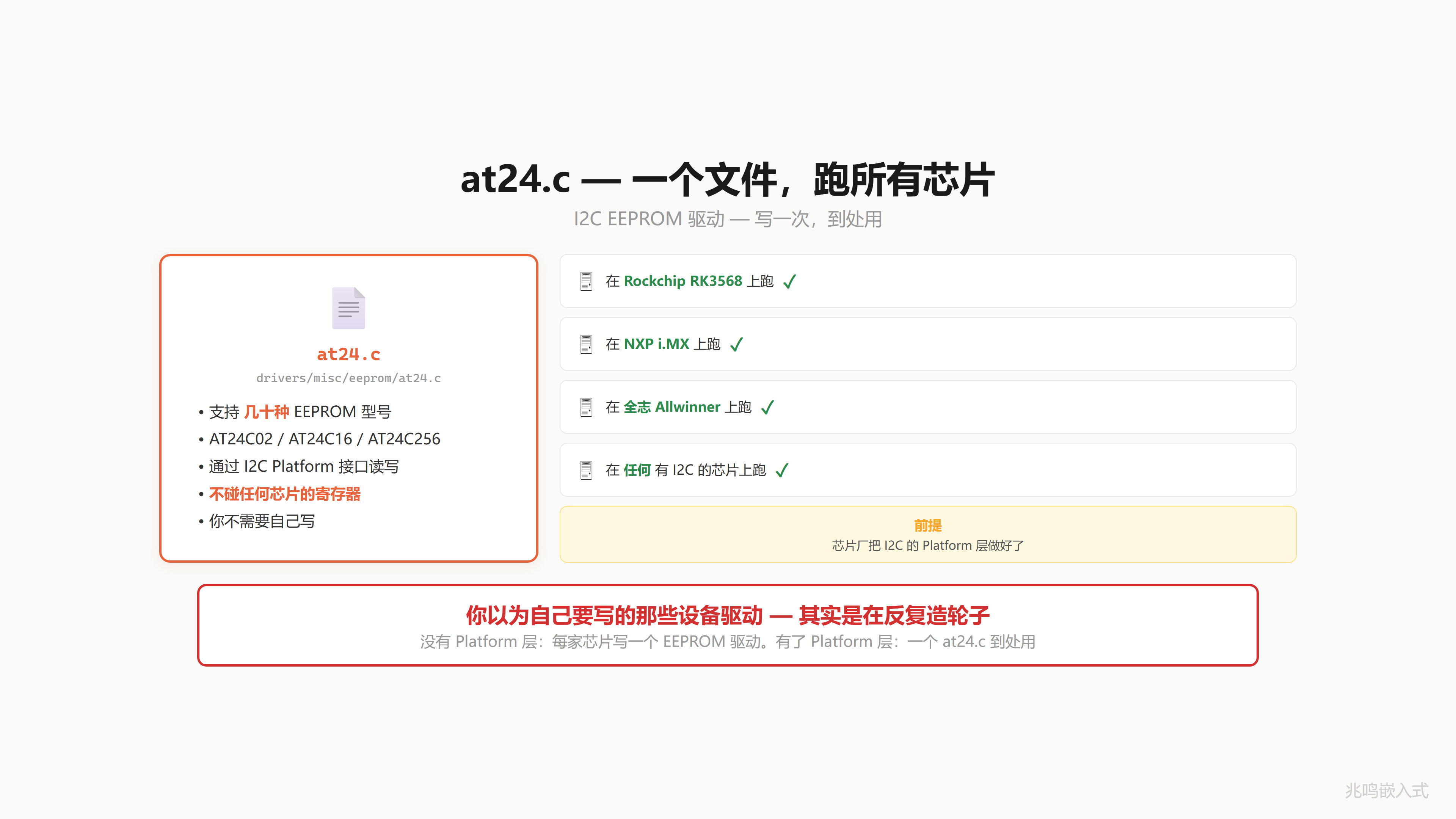Click the chip icon beside Rockchip RK3568
This screenshot has width=1456, height=819.
tap(586, 281)
